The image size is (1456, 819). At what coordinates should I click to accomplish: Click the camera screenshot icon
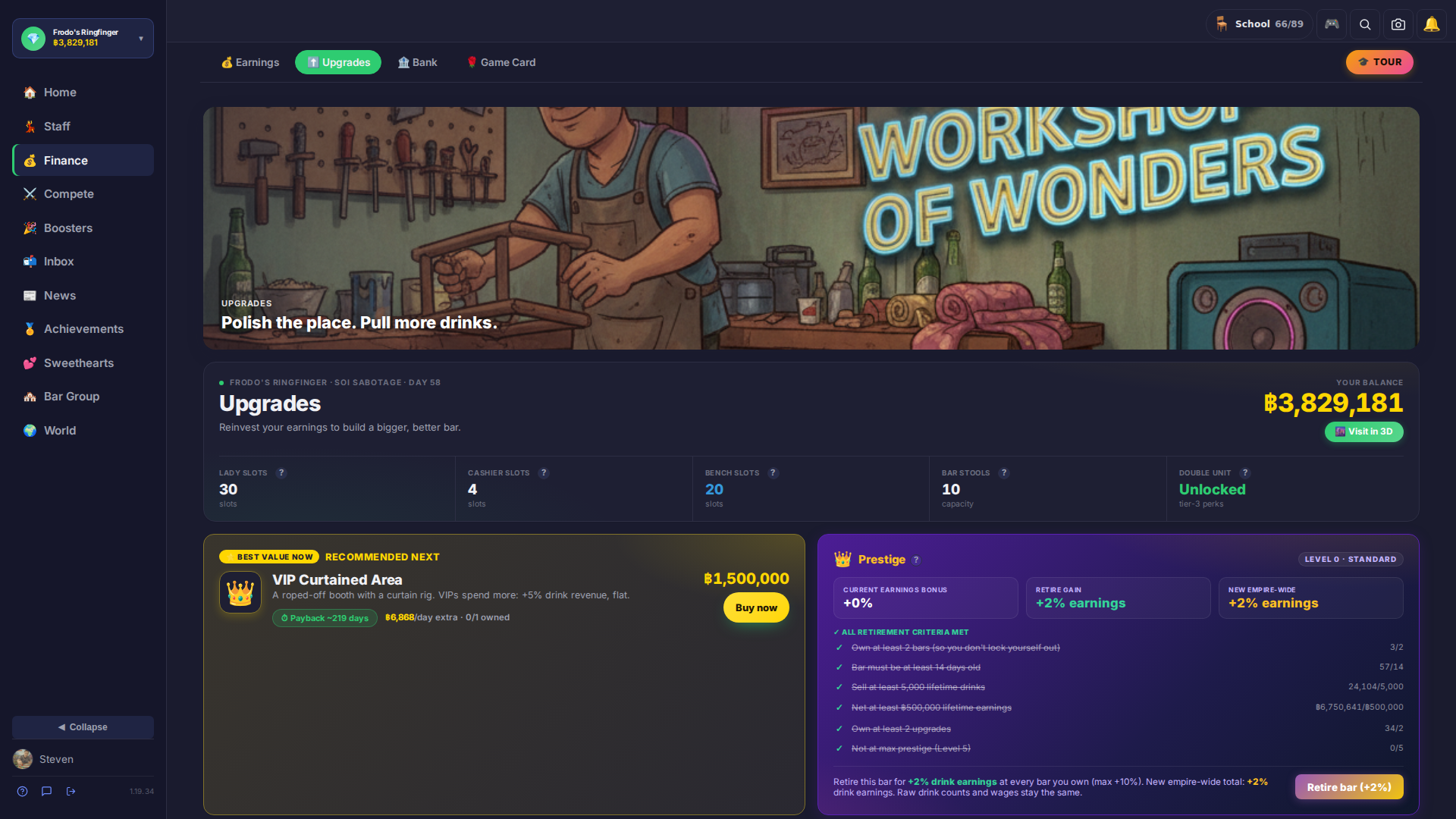pos(1398,24)
